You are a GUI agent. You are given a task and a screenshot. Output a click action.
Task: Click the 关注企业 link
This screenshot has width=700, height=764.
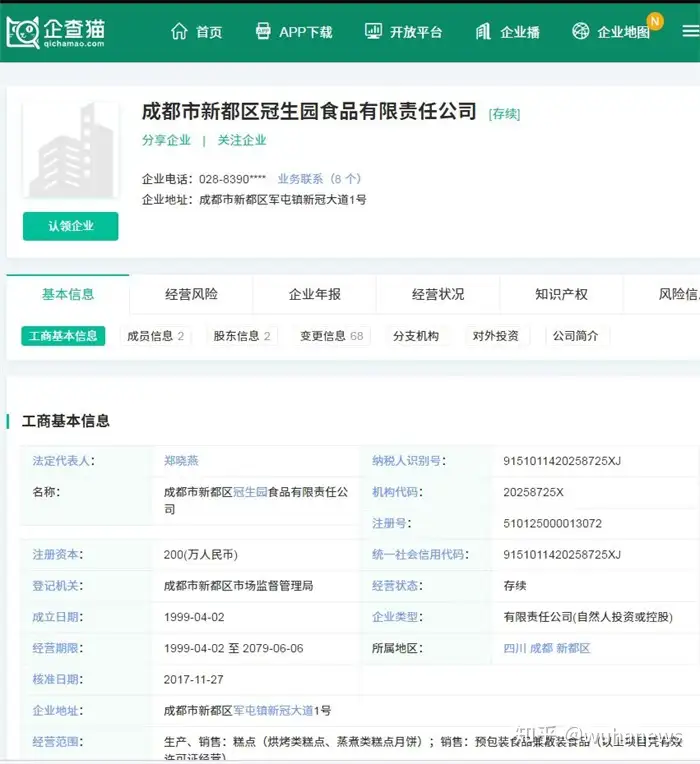point(242,140)
